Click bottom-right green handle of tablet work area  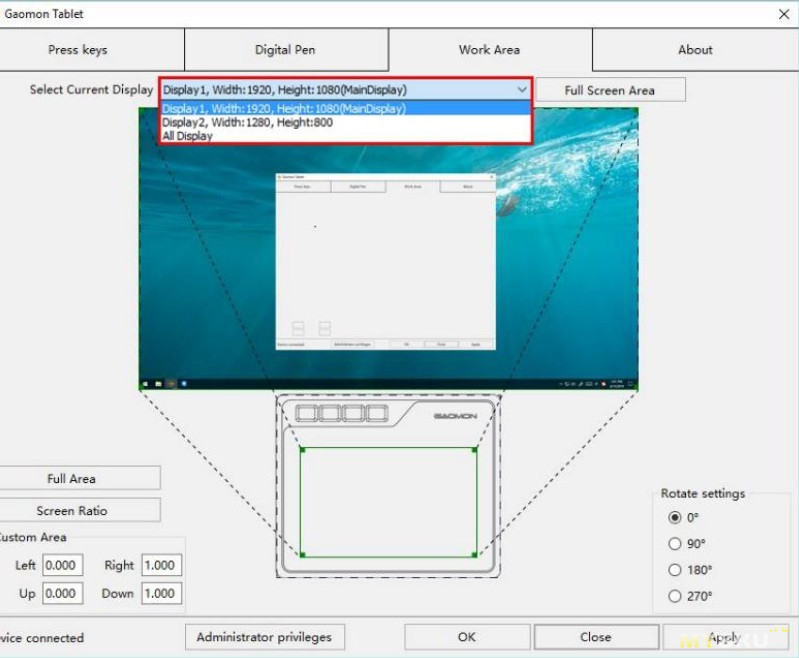click(x=475, y=554)
